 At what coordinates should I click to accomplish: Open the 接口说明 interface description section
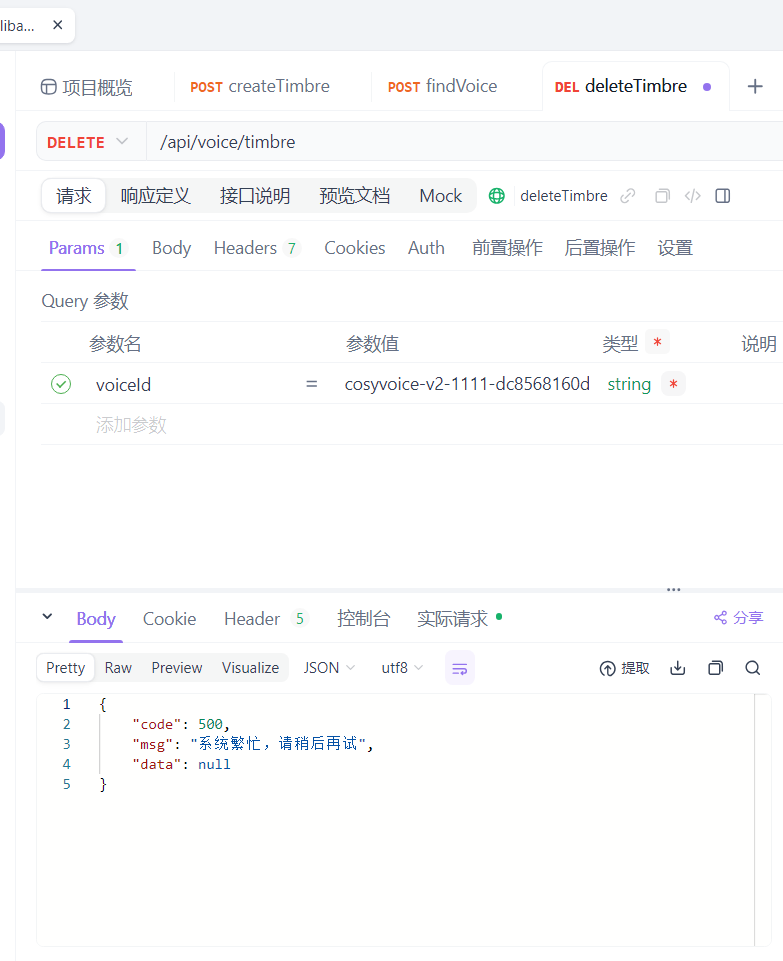[x=255, y=196]
